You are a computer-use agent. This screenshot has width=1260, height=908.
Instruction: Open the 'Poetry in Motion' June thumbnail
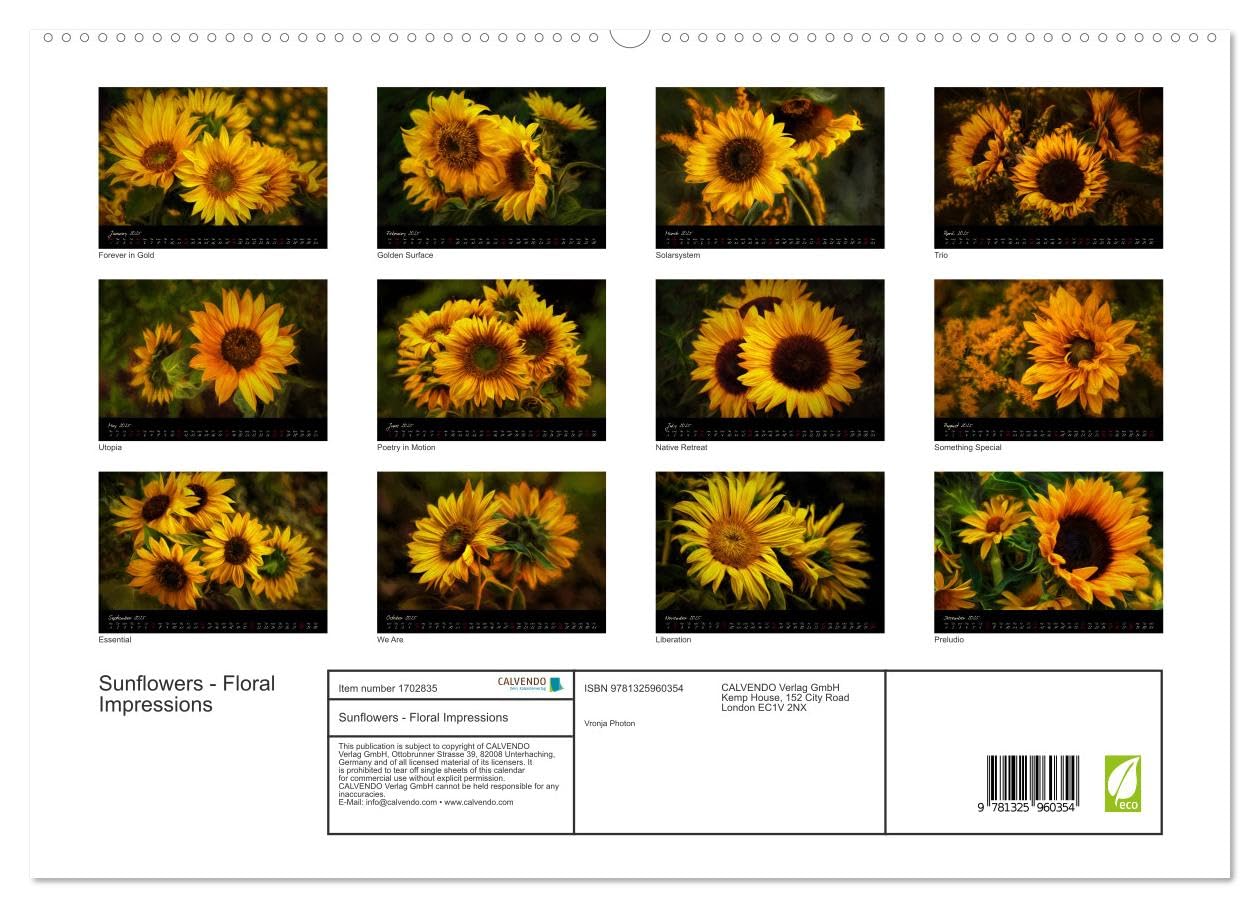click(491, 360)
